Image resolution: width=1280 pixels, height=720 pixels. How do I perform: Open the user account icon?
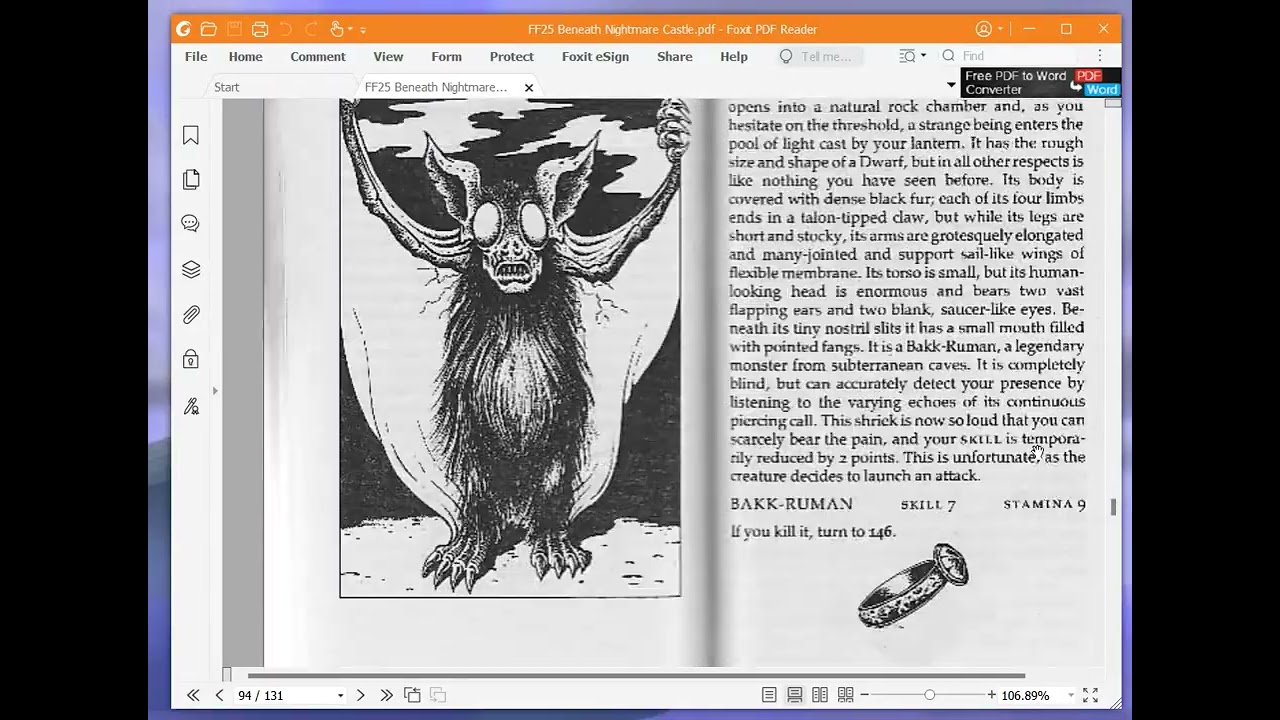click(984, 29)
